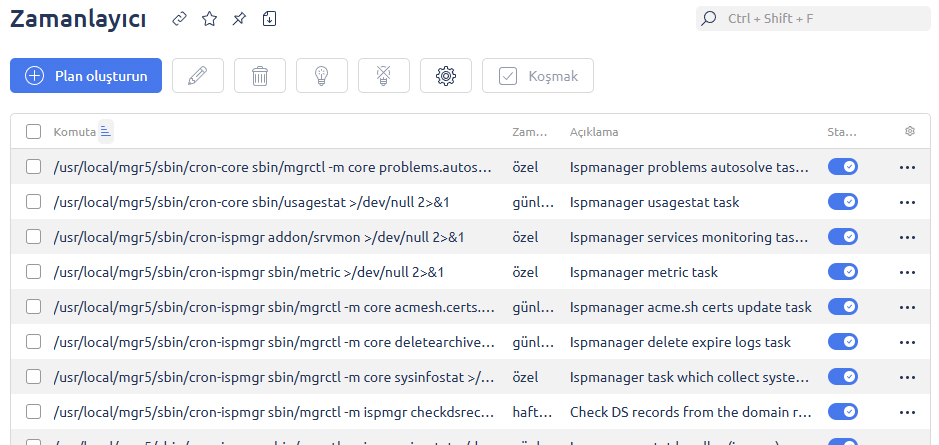Check the acmesh.certs task row checkbox
This screenshot has height=445, width=939.
34,307
